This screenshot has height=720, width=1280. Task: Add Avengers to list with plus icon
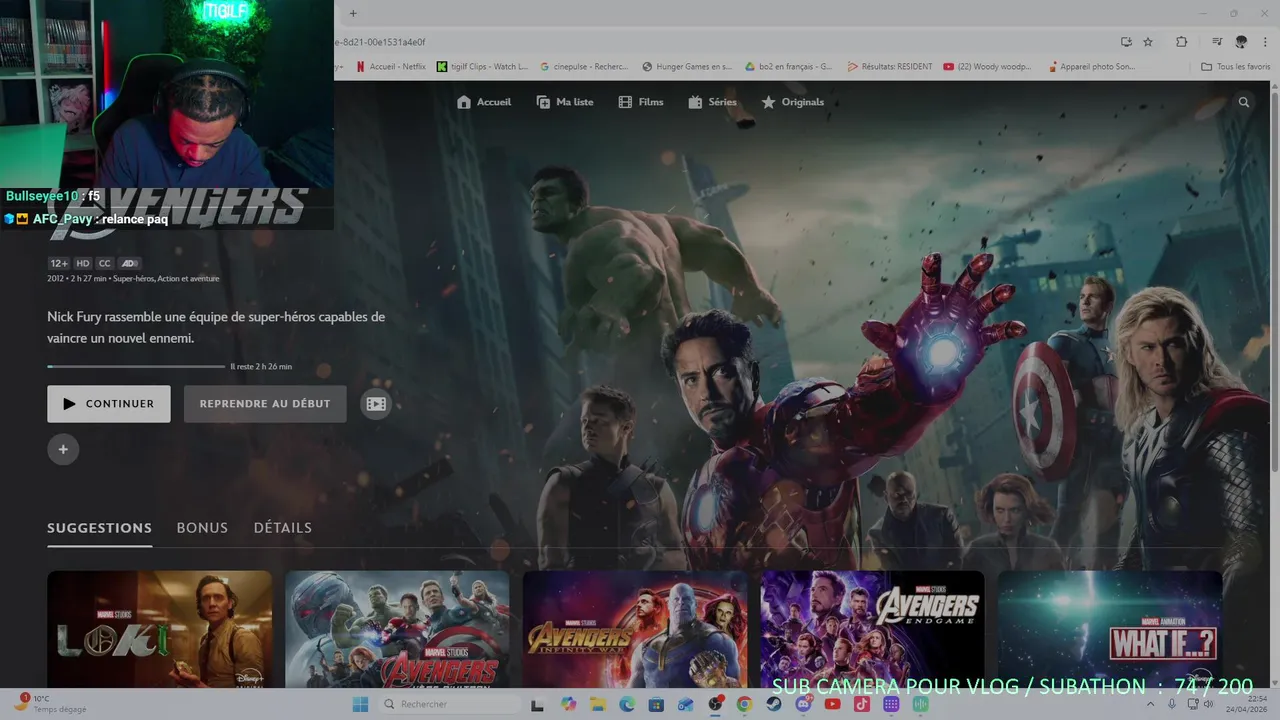pyautogui.click(x=63, y=449)
